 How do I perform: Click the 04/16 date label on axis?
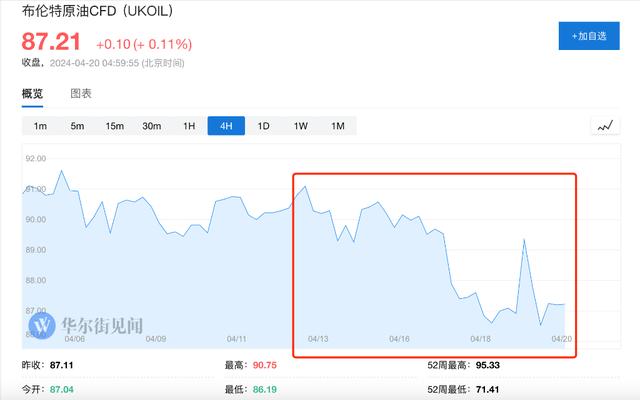tap(399, 339)
